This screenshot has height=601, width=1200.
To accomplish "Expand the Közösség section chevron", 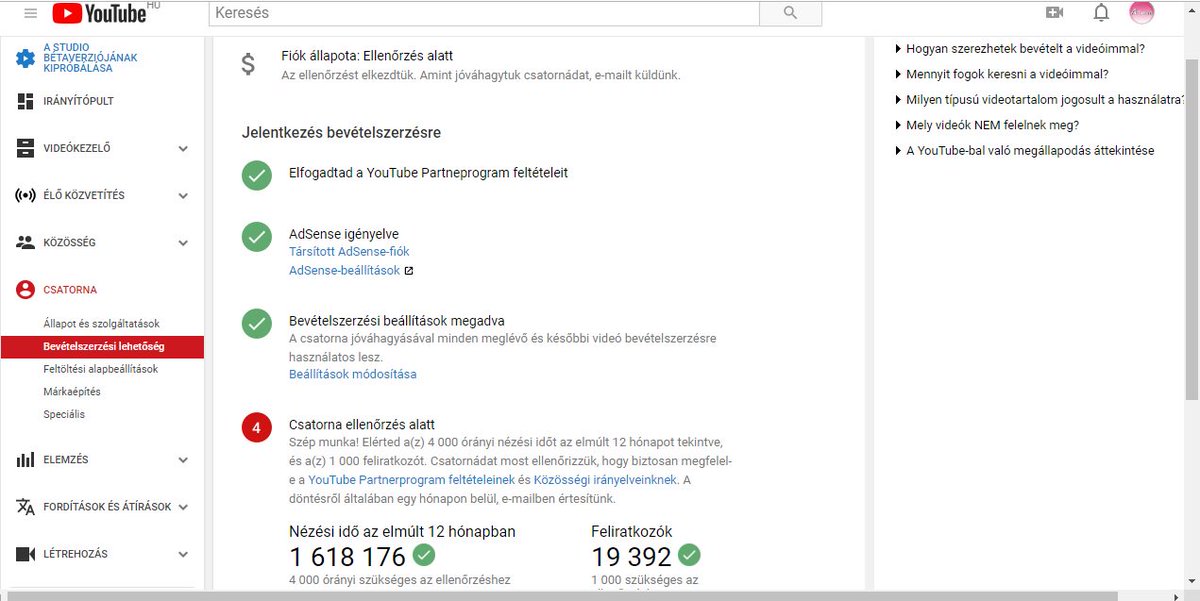I will click(x=183, y=242).
